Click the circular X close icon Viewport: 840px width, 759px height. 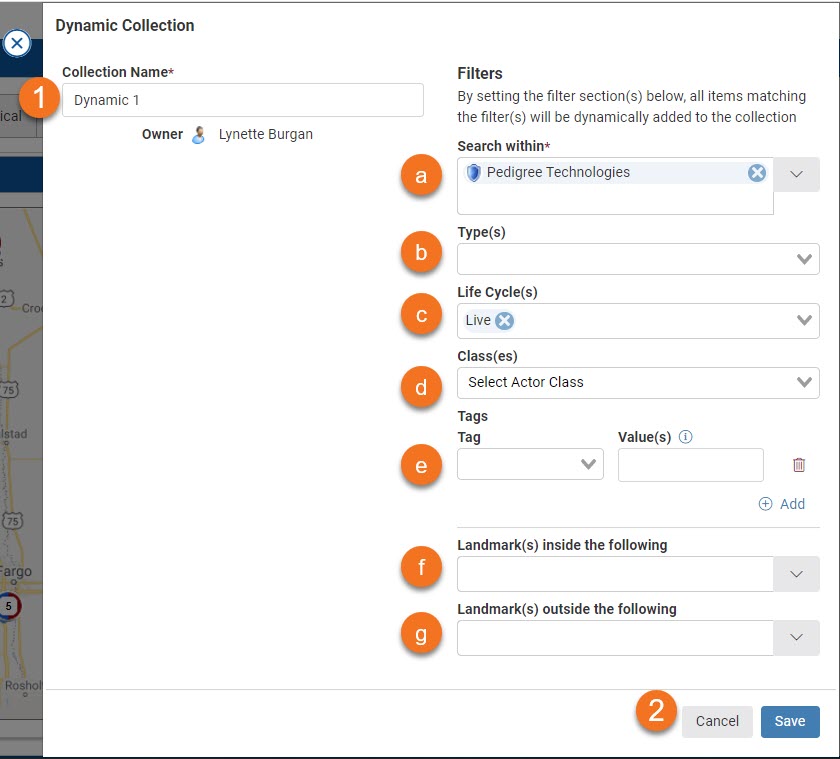pyautogui.click(x=18, y=43)
